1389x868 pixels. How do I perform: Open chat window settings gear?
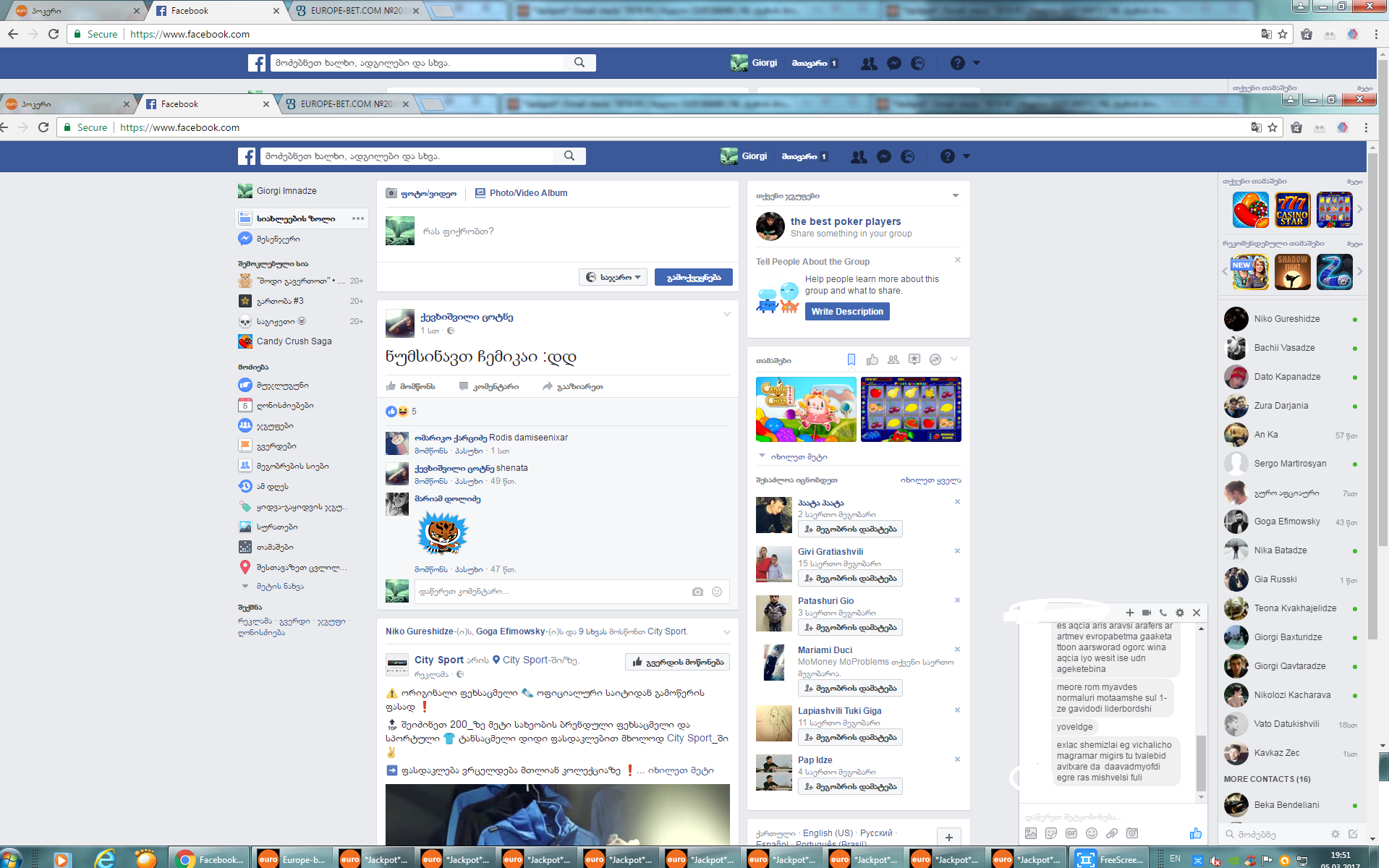tap(1180, 613)
